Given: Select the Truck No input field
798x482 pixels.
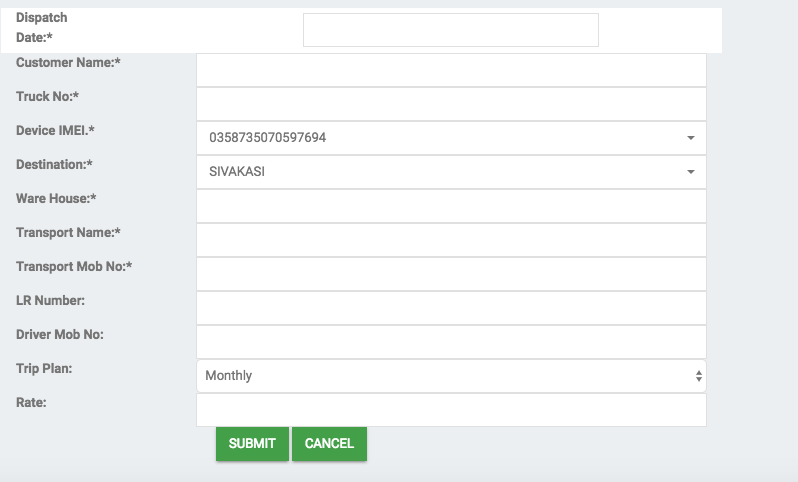Looking at the screenshot, I should (451, 104).
